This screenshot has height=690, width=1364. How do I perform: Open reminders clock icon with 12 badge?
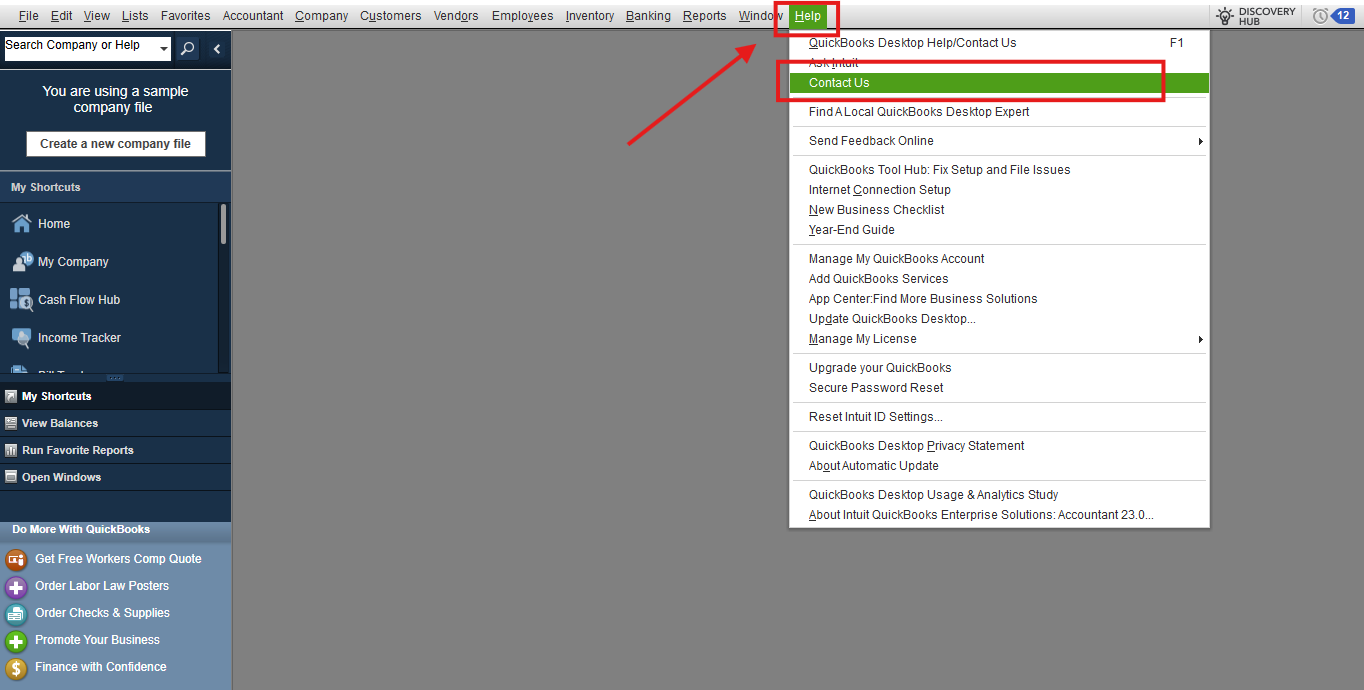coord(1321,15)
